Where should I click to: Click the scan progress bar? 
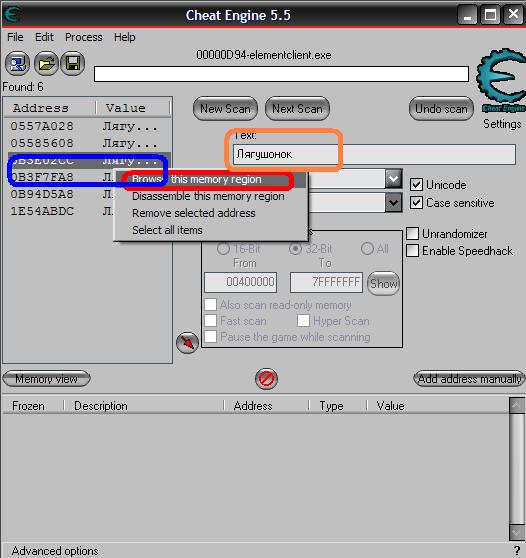click(281, 74)
